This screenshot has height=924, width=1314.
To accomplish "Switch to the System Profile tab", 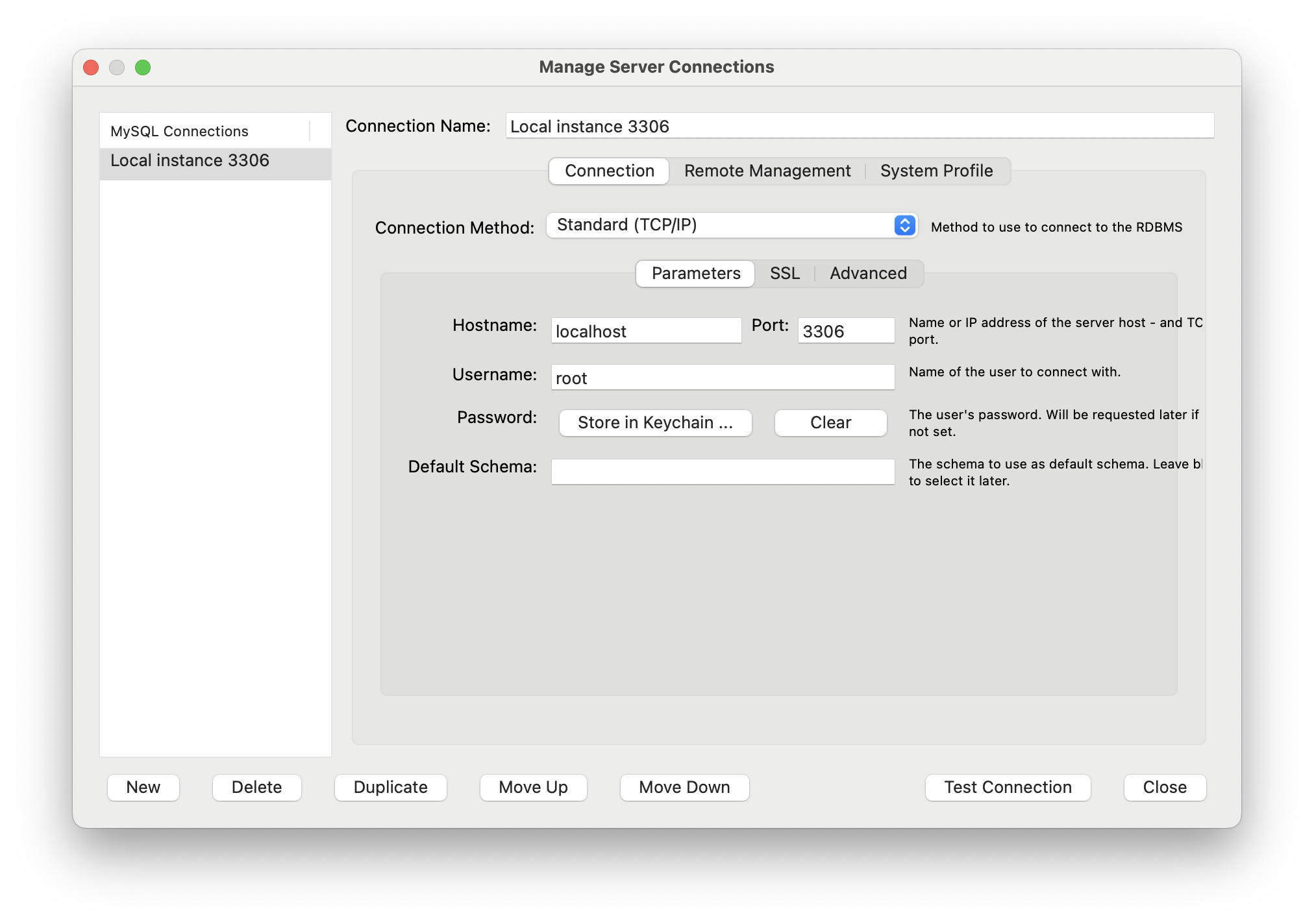I will (936, 171).
